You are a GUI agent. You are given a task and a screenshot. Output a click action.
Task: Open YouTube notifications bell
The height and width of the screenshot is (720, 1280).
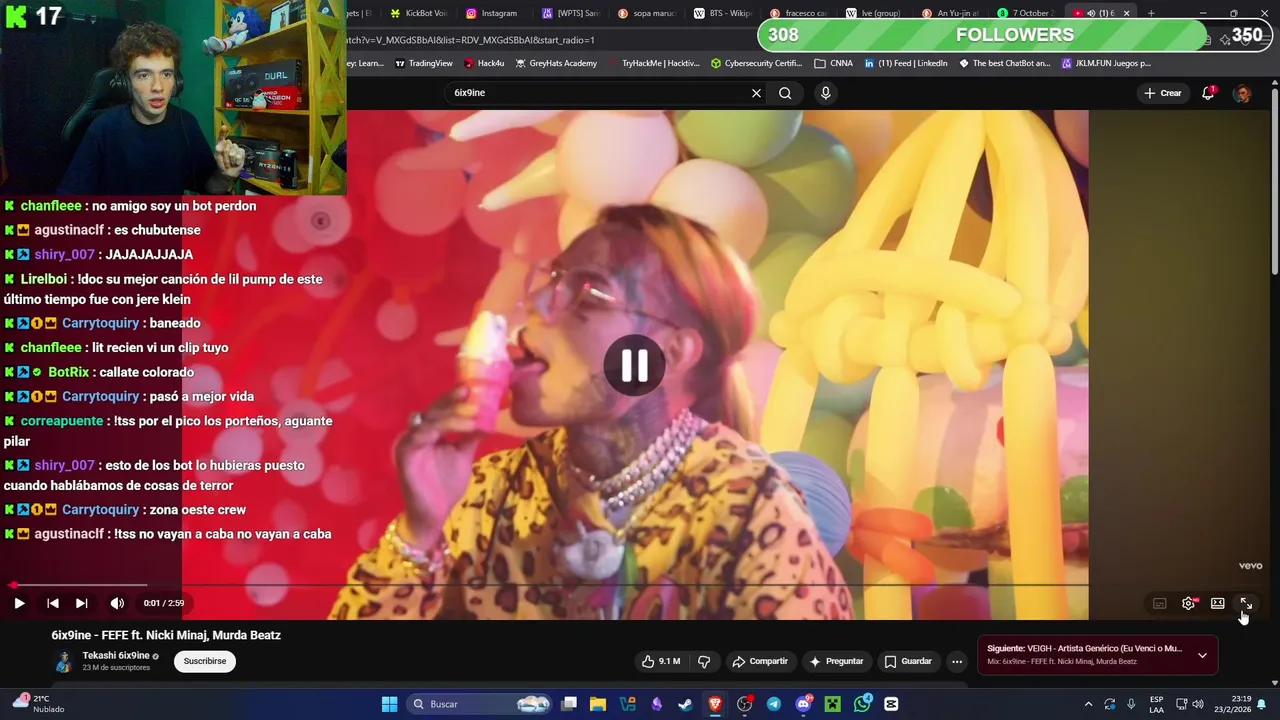[1208, 93]
